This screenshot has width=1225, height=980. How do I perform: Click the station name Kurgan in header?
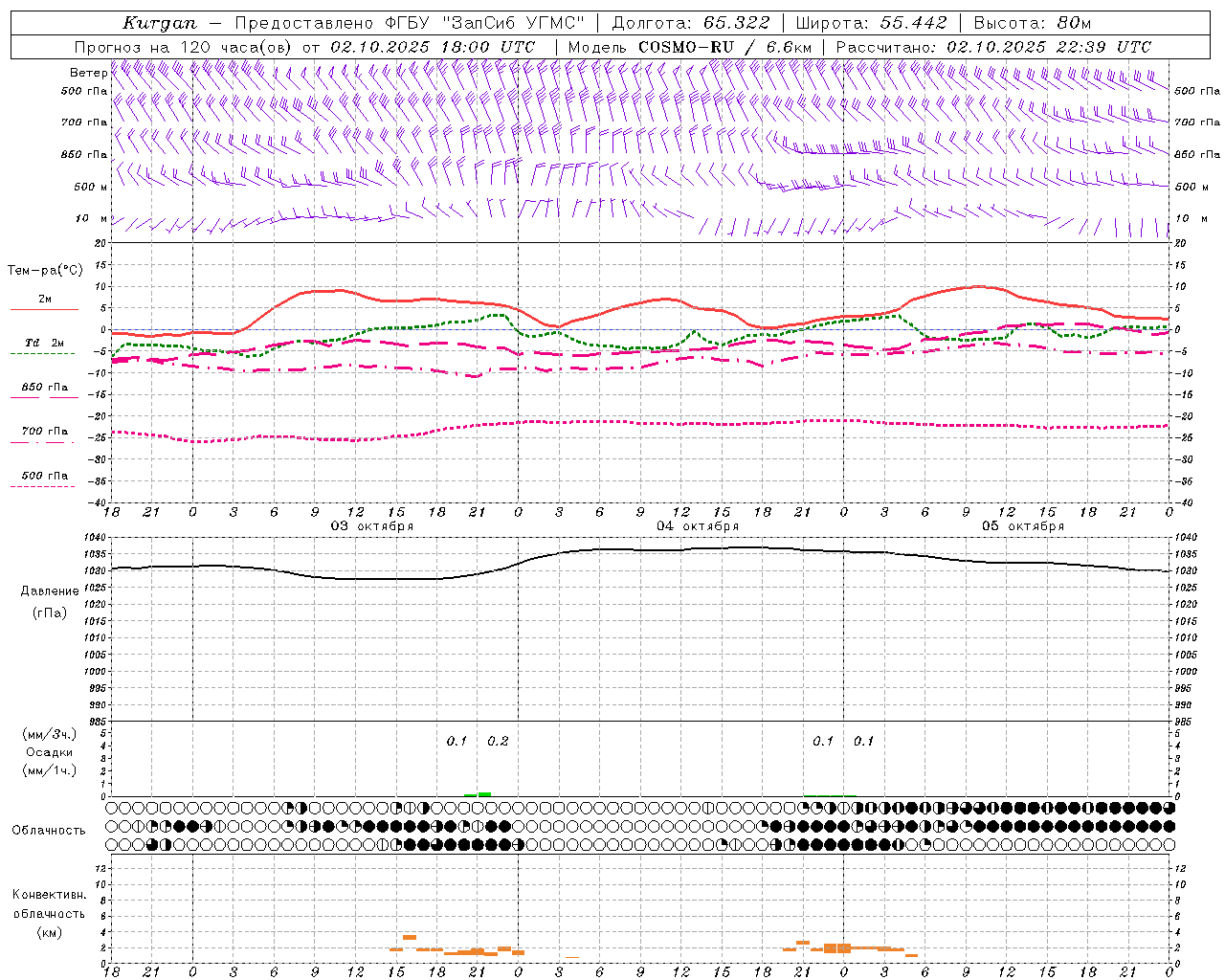coord(160,23)
